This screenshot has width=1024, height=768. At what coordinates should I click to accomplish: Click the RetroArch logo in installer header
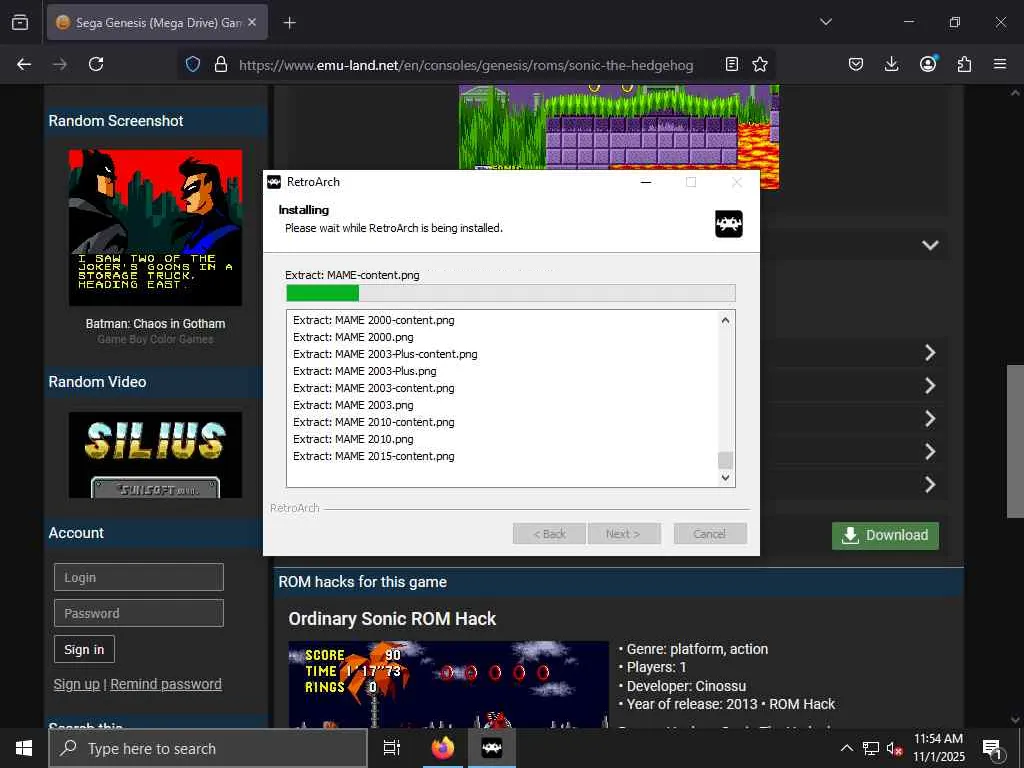pos(729,224)
